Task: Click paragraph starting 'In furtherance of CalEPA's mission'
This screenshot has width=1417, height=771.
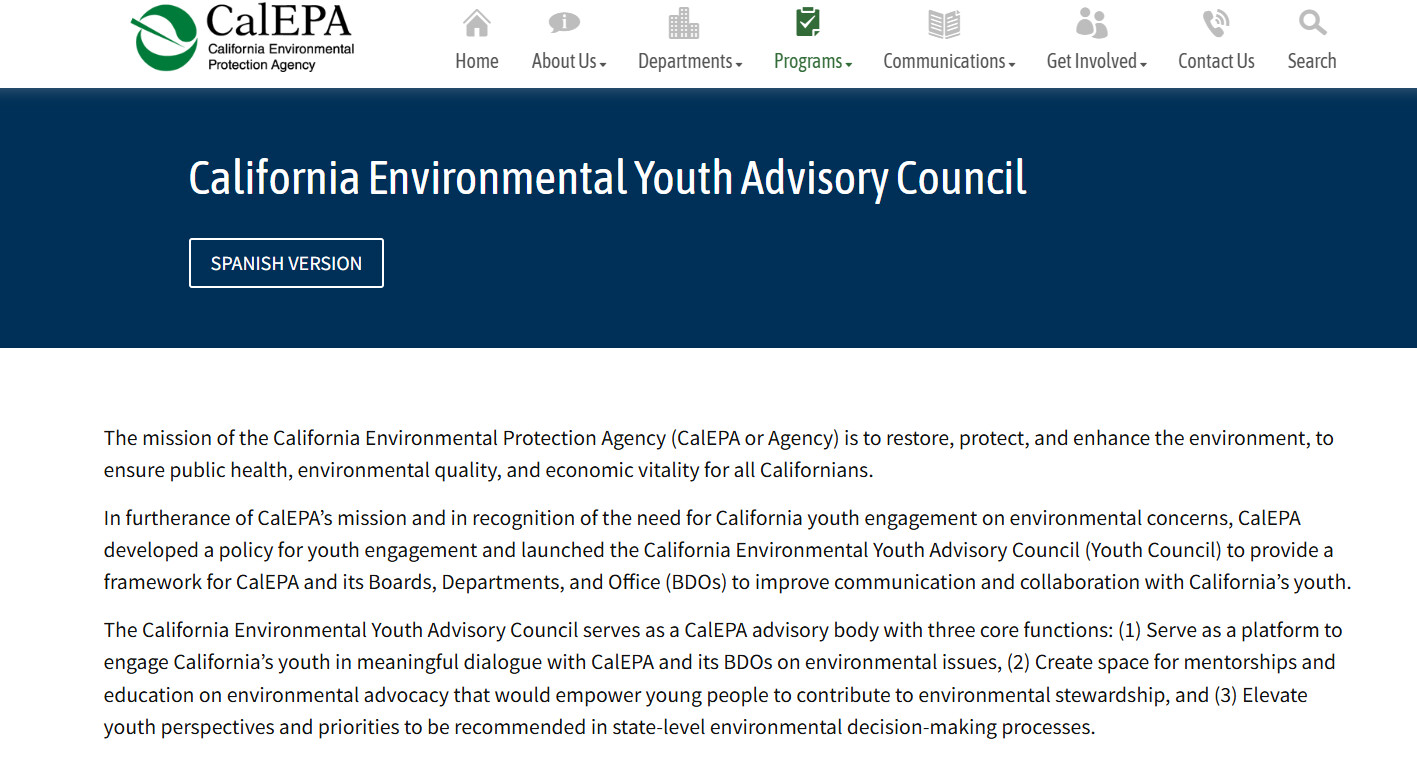Action: click(728, 550)
